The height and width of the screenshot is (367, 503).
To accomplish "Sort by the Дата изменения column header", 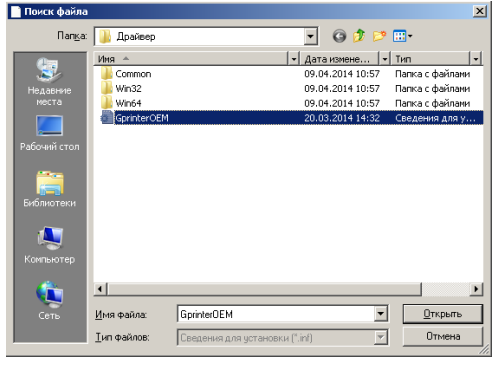I will [340, 59].
